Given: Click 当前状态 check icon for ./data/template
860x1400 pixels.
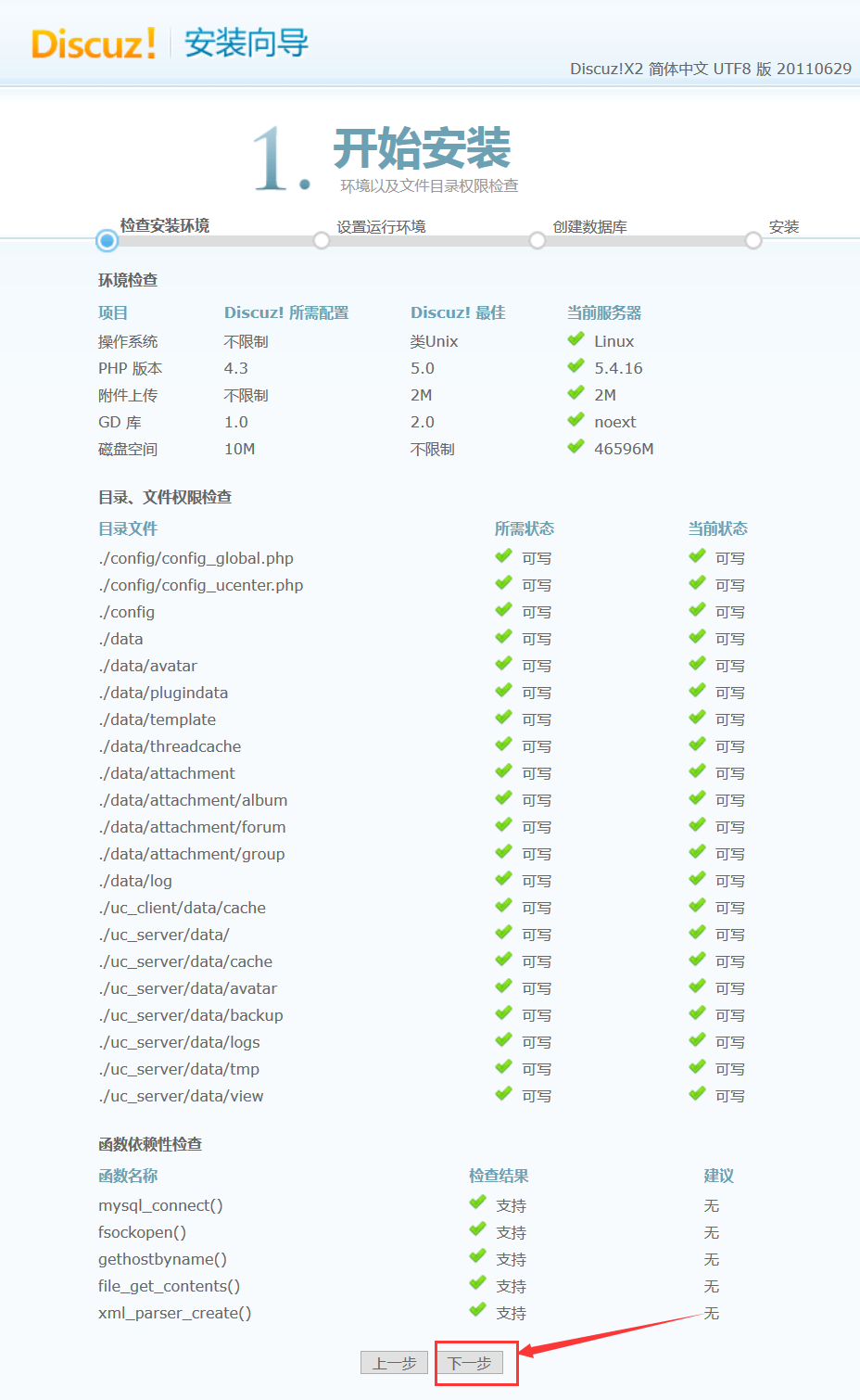Looking at the screenshot, I should point(698,718).
